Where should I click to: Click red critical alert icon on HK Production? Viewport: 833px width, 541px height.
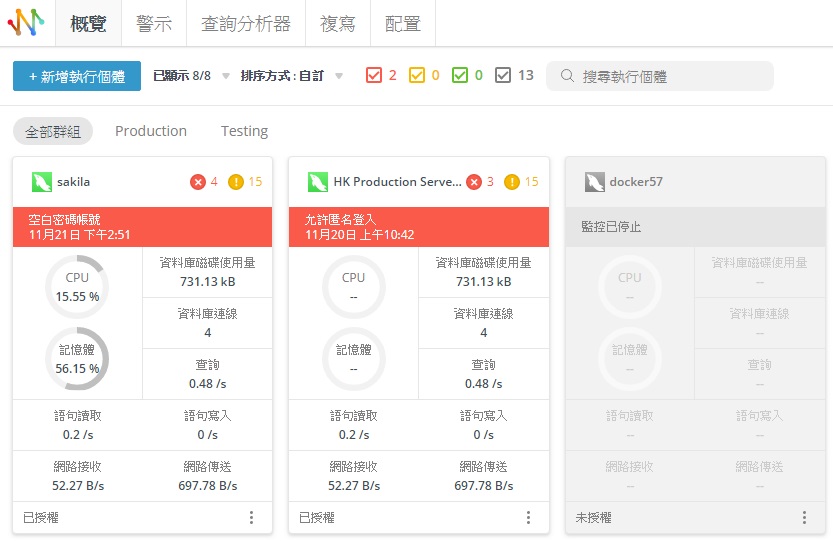pos(473,182)
